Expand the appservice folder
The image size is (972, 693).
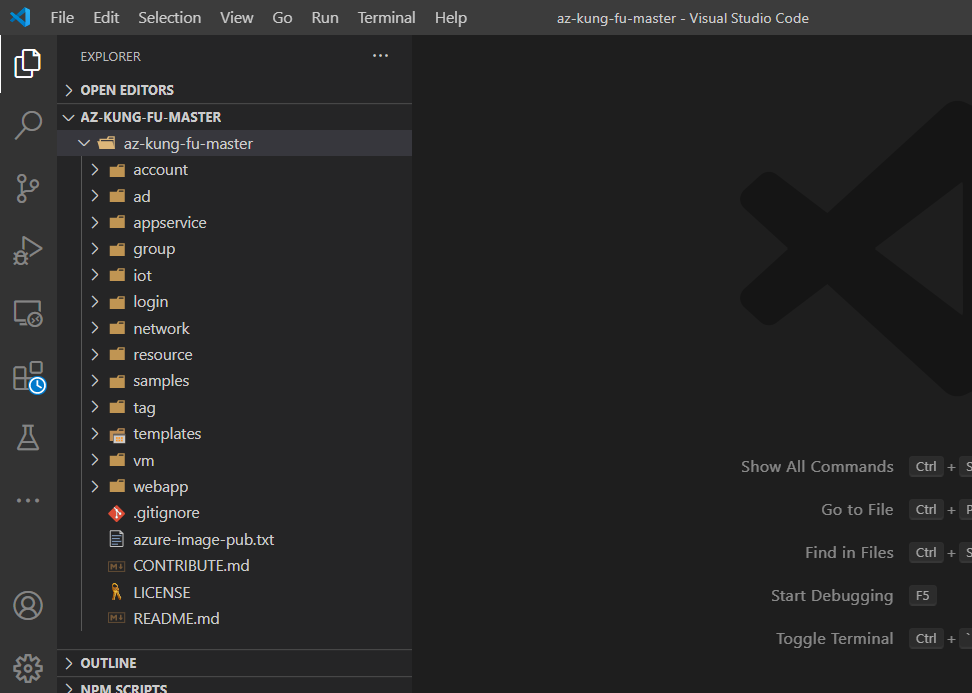[x=169, y=223]
